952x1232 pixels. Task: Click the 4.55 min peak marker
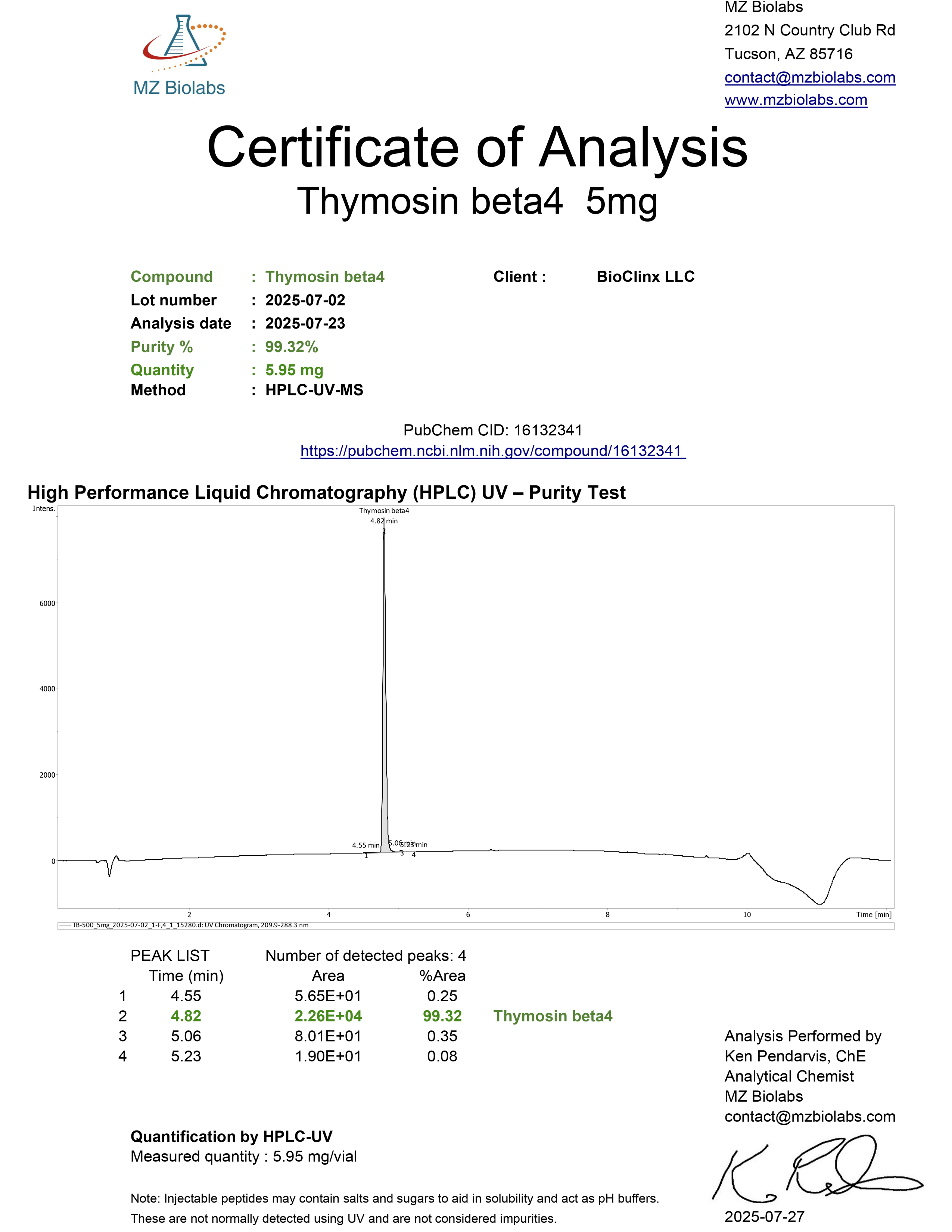click(365, 845)
